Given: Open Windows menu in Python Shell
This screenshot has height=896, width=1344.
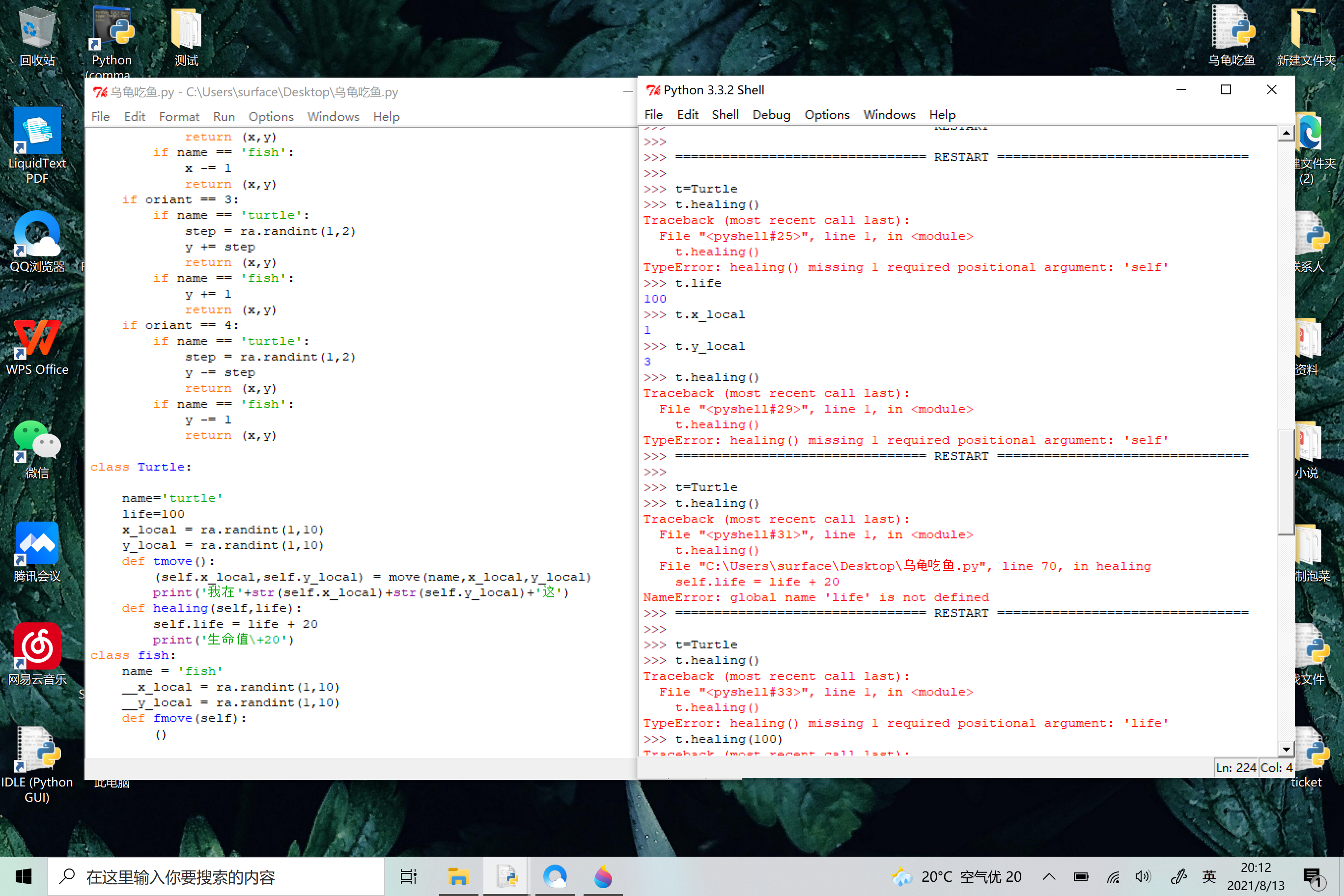Looking at the screenshot, I should (x=889, y=114).
